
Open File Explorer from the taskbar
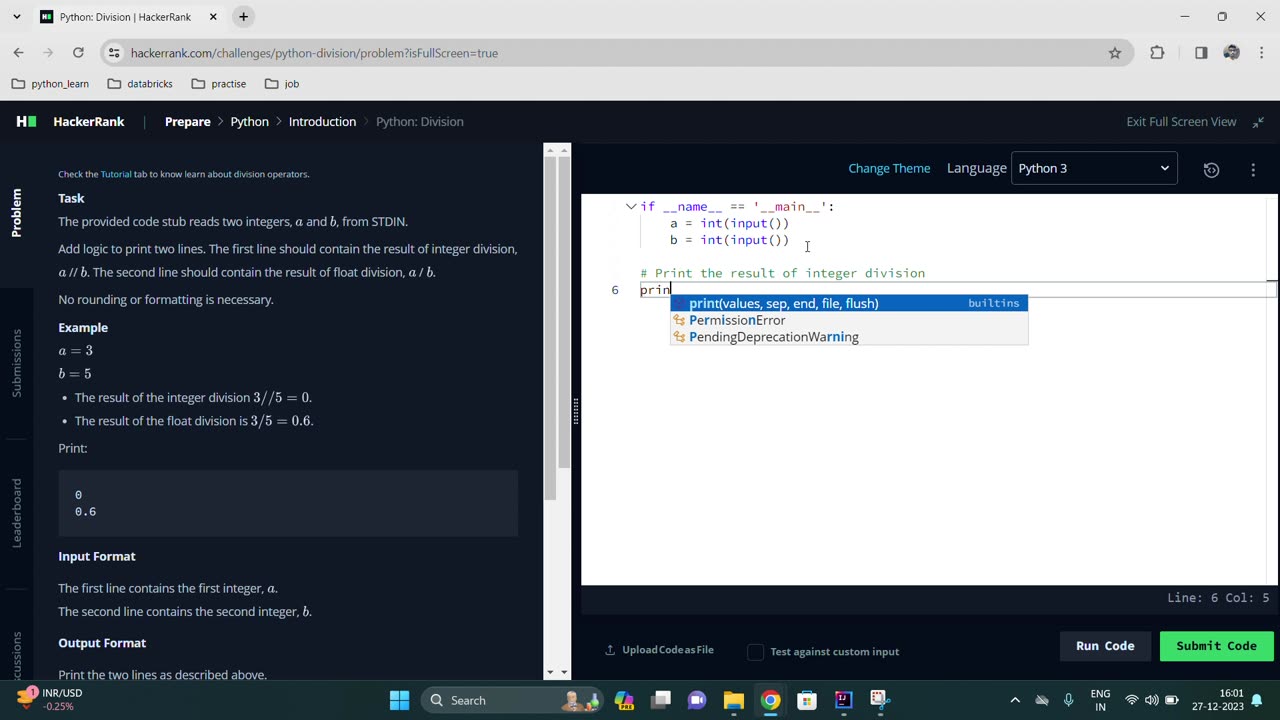(733, 700)
